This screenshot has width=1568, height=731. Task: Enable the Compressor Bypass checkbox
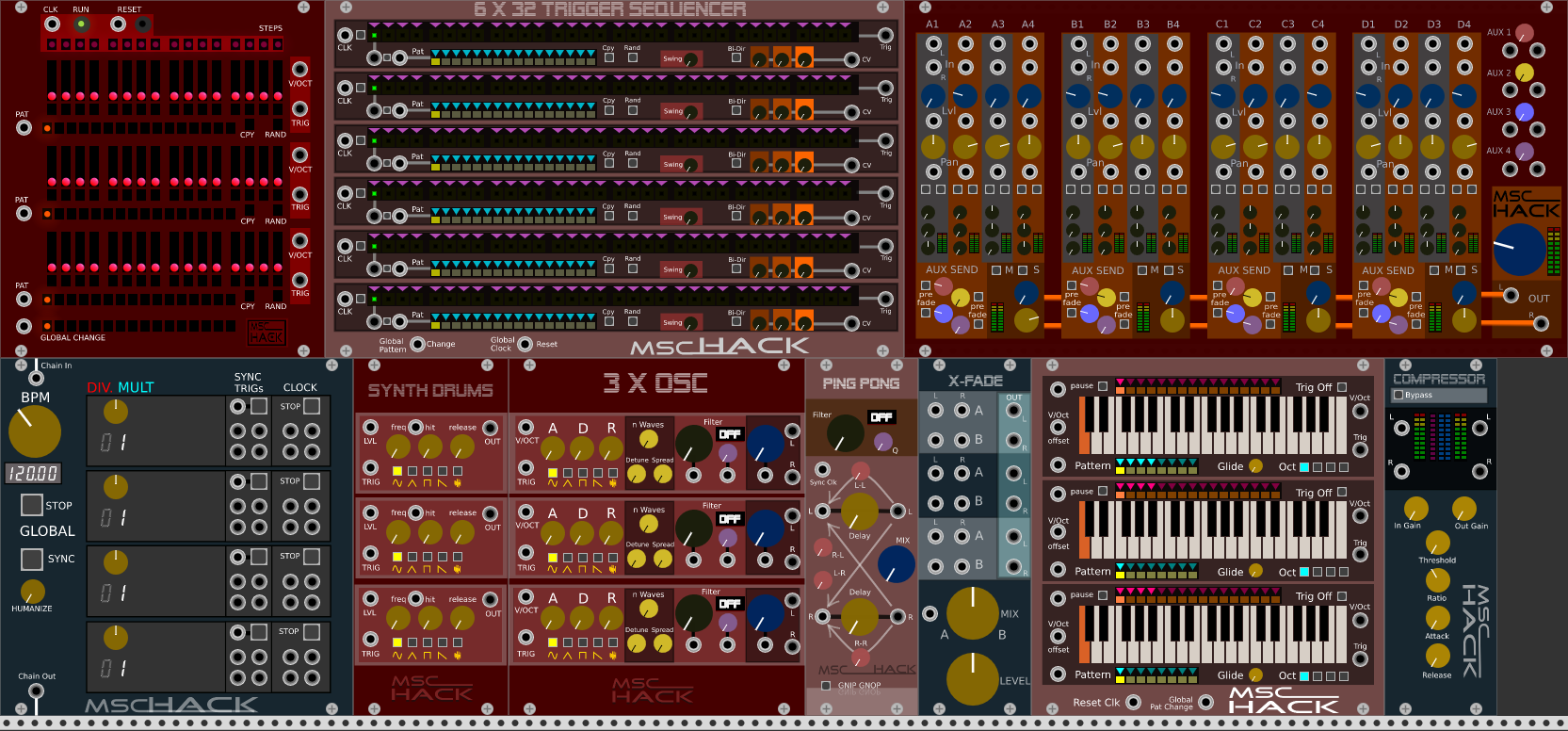(1398, 395)
